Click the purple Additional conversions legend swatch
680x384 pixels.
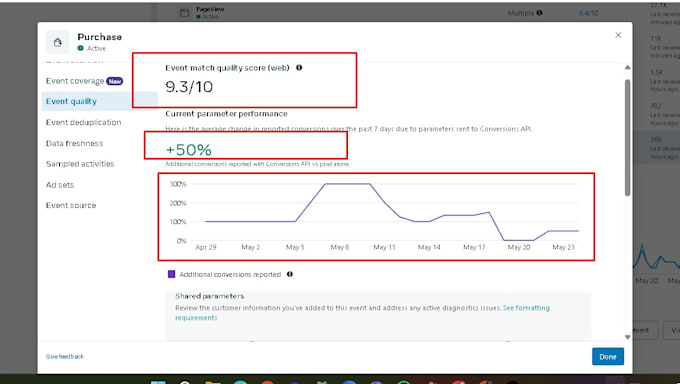(171, 274)
